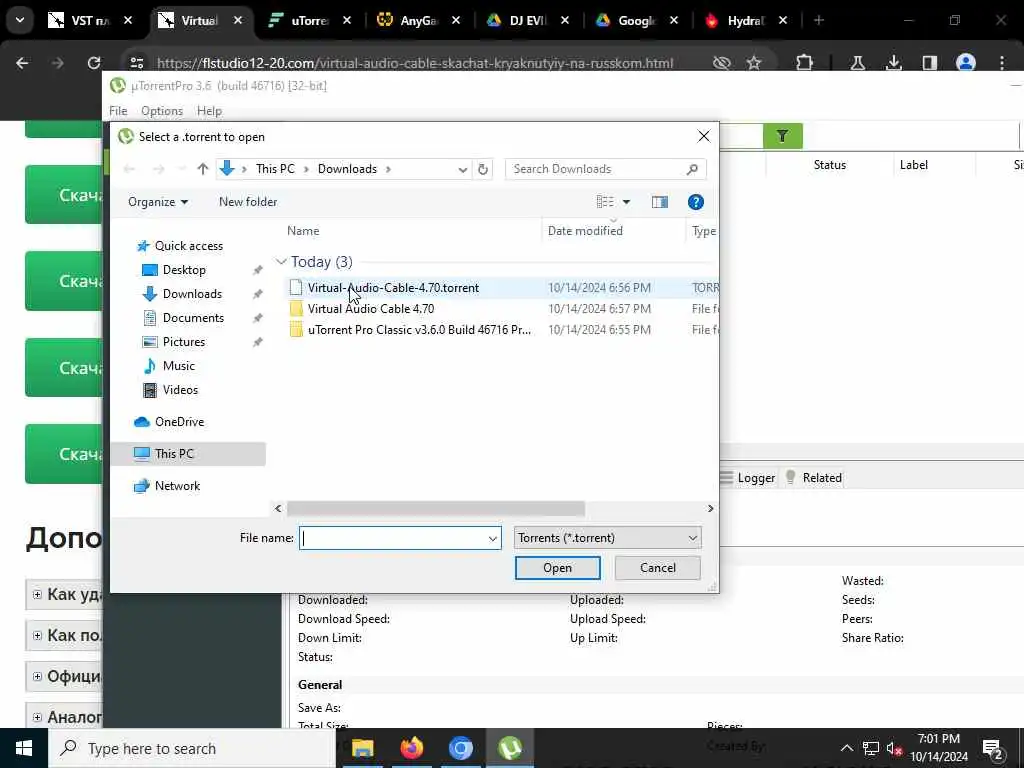1024x768 pixels.
Task: Open Chrome from taskbar
Action: 460,748
